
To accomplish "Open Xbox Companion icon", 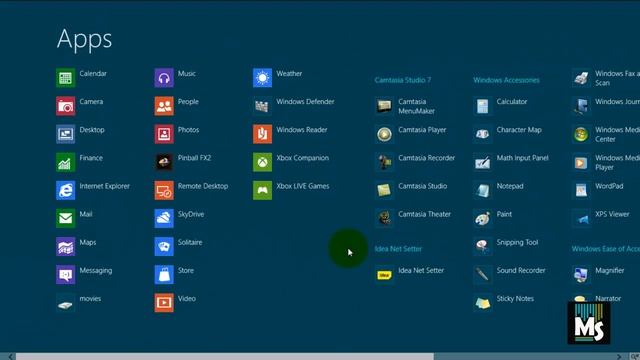I will pyautogui.click(x=262, y=162).
